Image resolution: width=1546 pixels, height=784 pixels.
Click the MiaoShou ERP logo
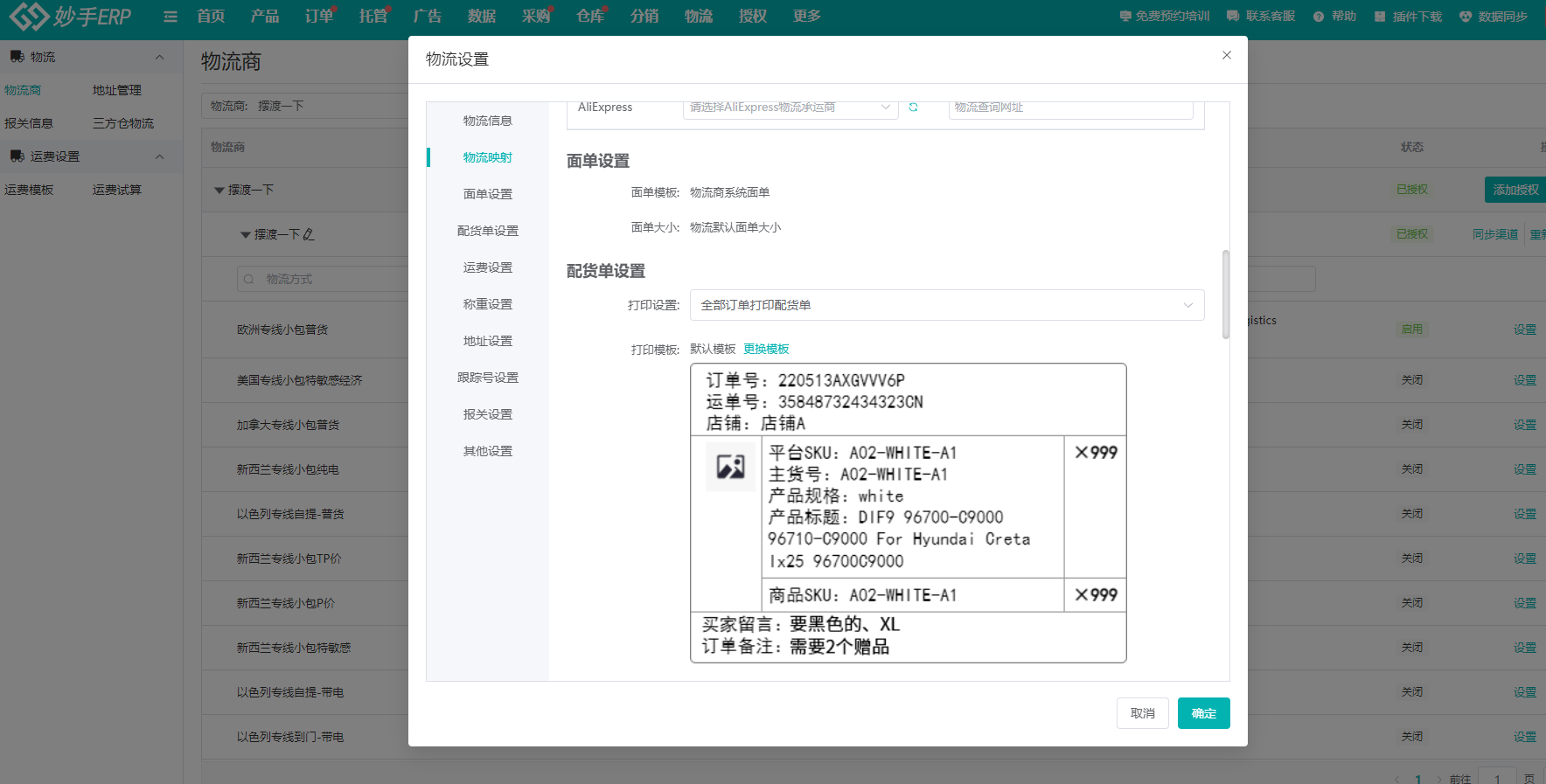pos(70,17)
